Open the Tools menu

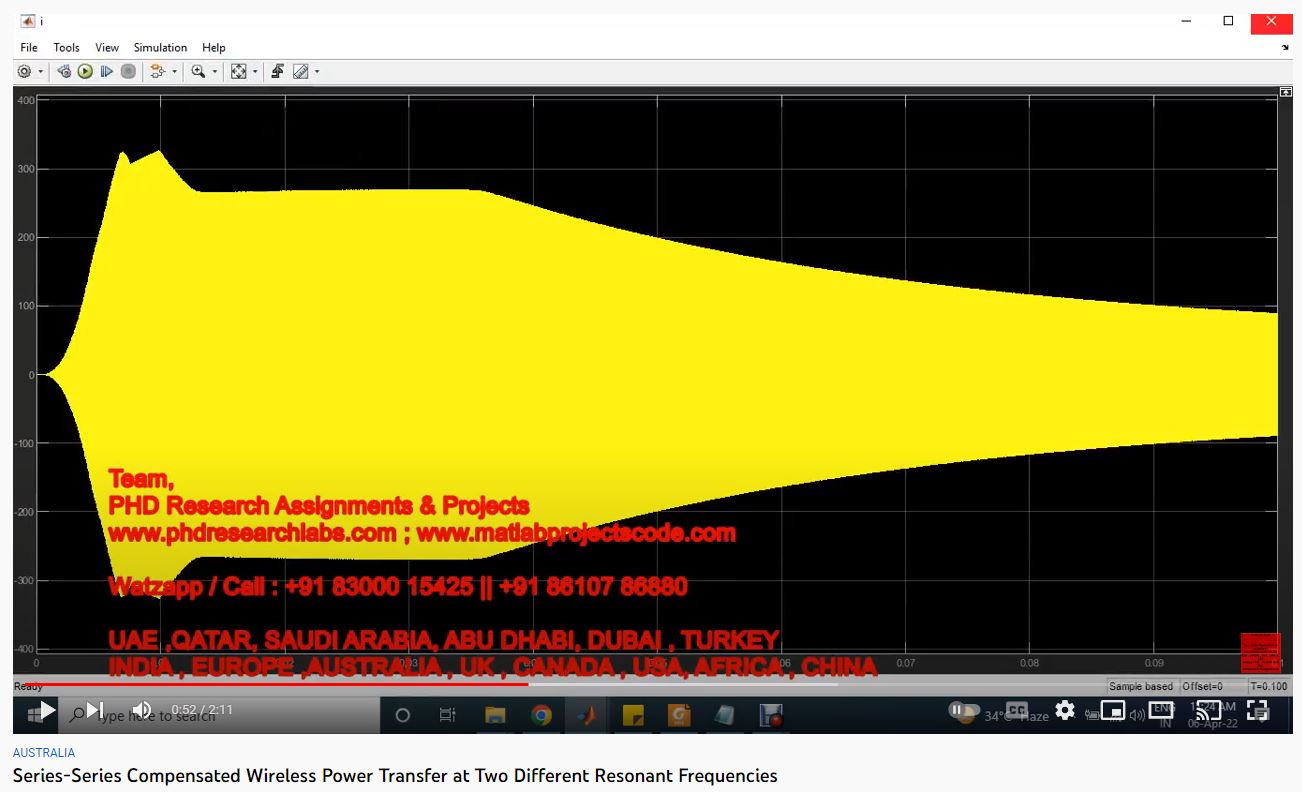tap(66, 47)
